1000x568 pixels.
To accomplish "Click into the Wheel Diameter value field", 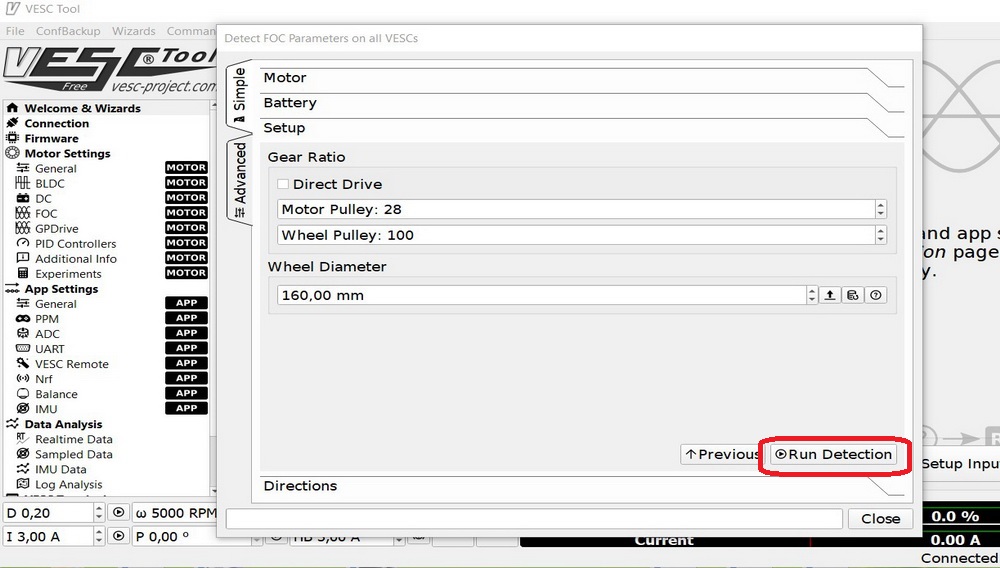I will point(540,296).
